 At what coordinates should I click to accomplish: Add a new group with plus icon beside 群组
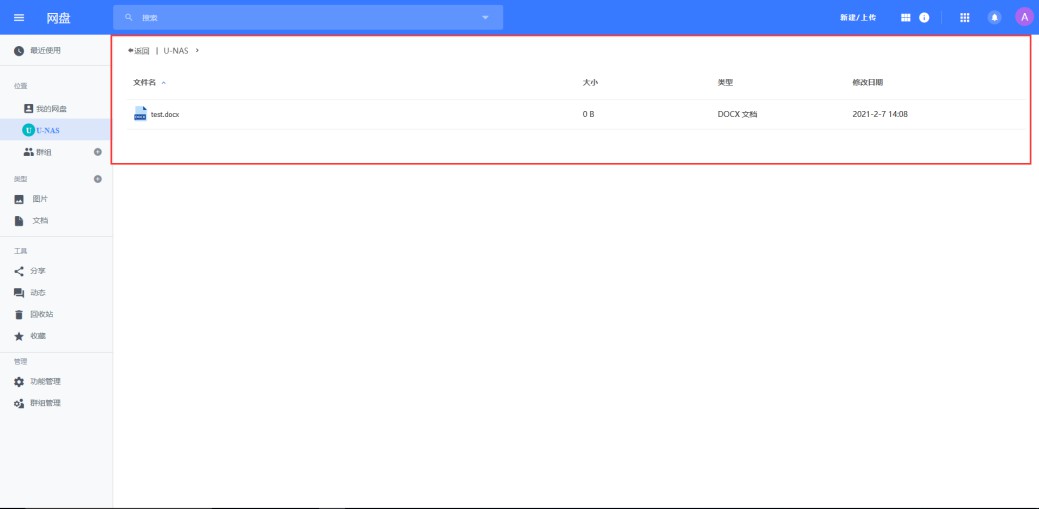pos(97,152)
